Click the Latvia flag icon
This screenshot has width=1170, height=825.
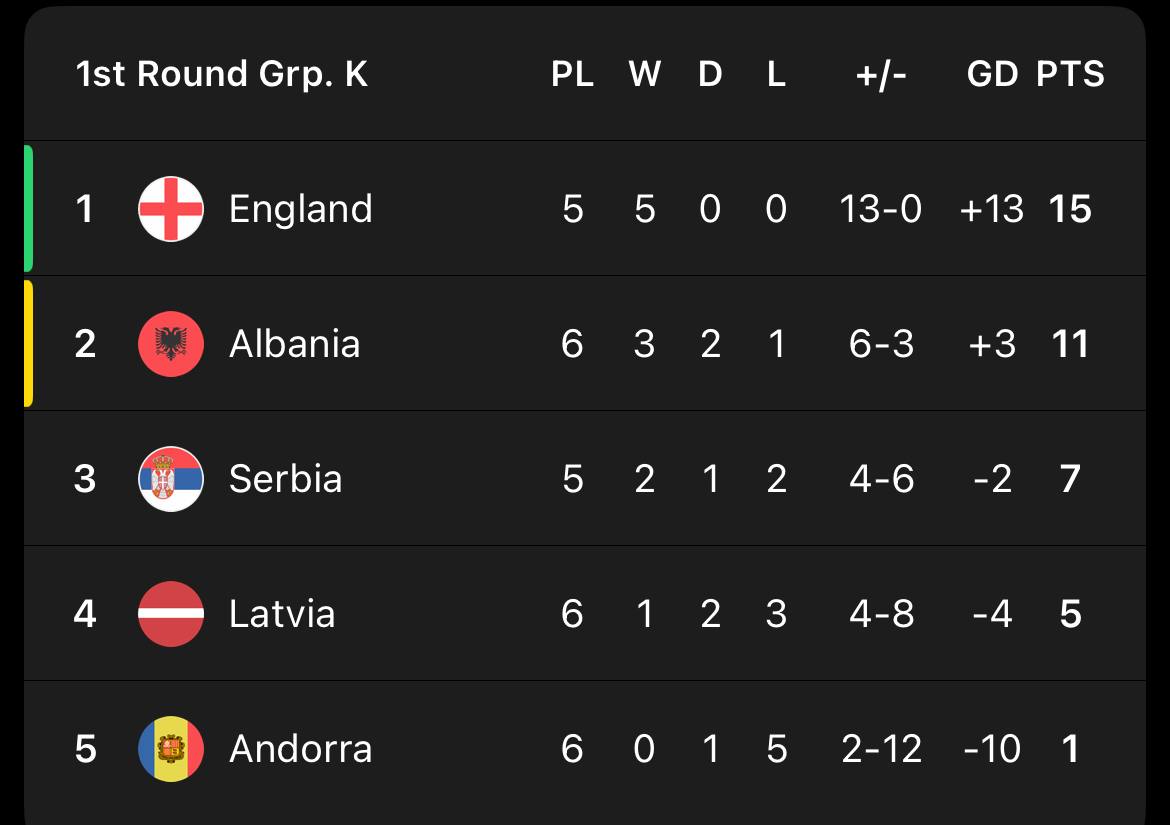pyautogui.click(x=171, y=614)
